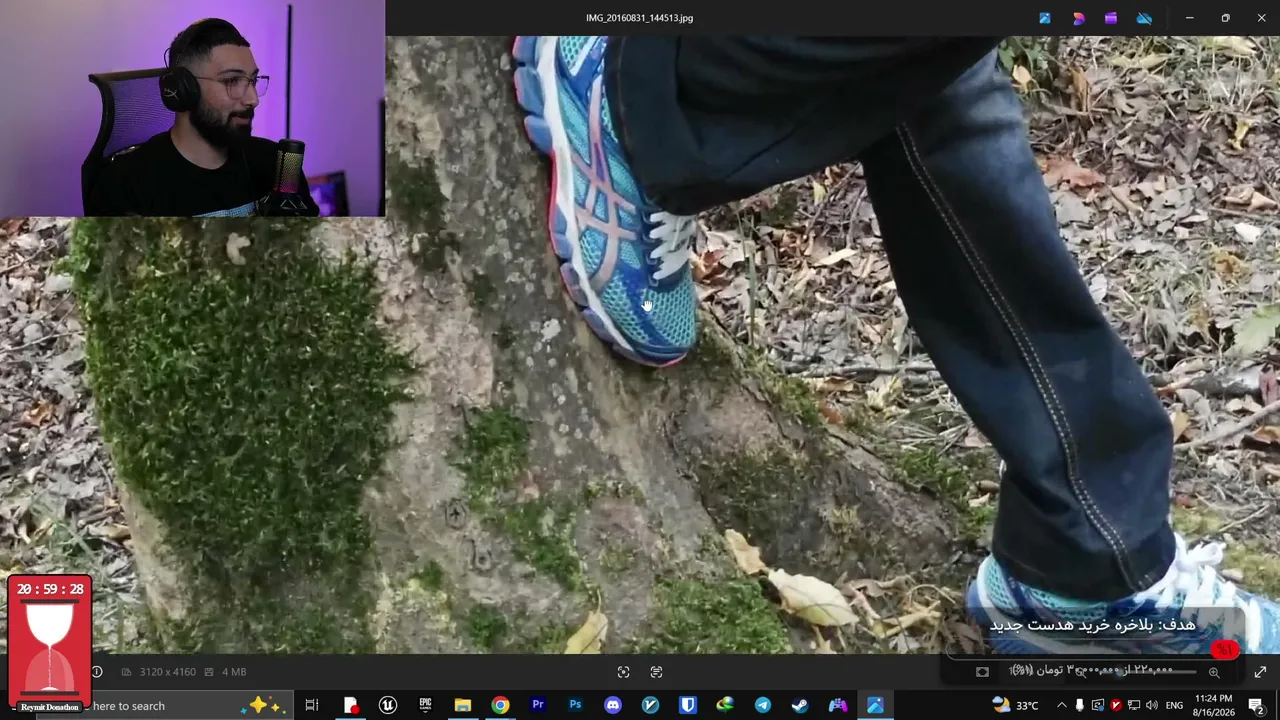Viewport: 1280px width, 720px height.
Task: Open Epic Games Launcher from taskbar
Action: click(x=425, y=706)
